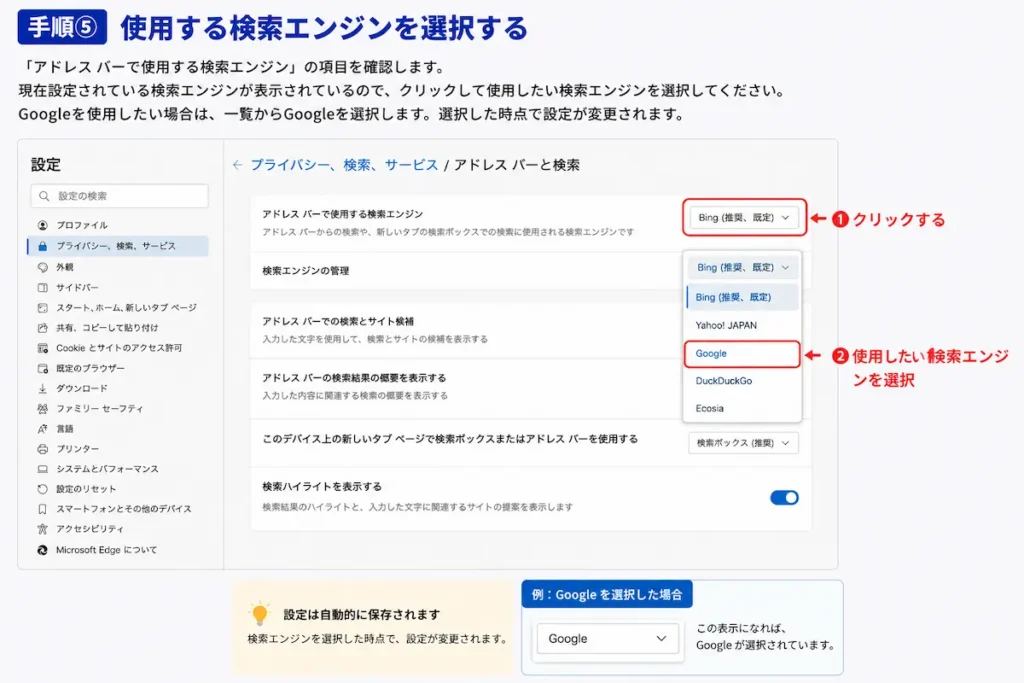Click the 設定 heading in the sidebar
This screenshot has height=683, width=1024.
coord(46,165)
